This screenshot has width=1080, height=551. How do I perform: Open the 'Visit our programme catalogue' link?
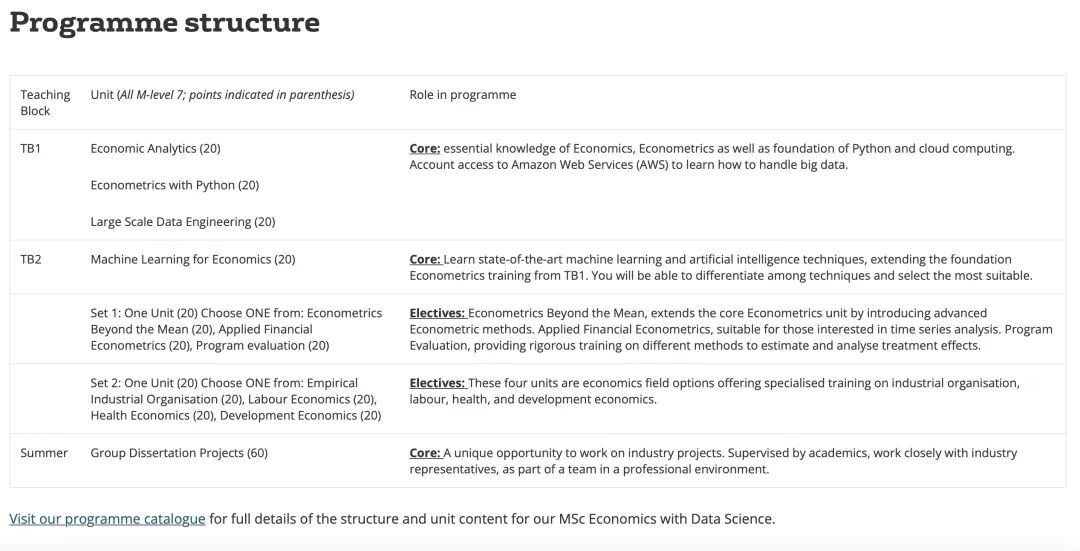(x=107, y=519)
